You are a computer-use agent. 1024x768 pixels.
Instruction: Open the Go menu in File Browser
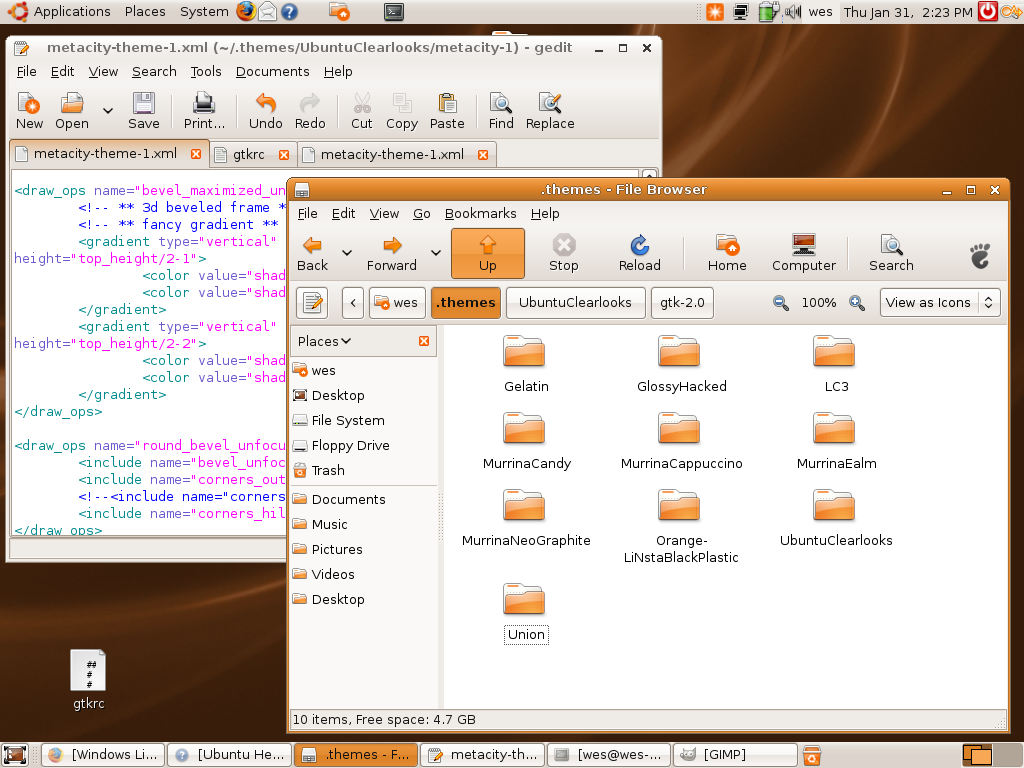pyautogui.click(x=421, y=214)
